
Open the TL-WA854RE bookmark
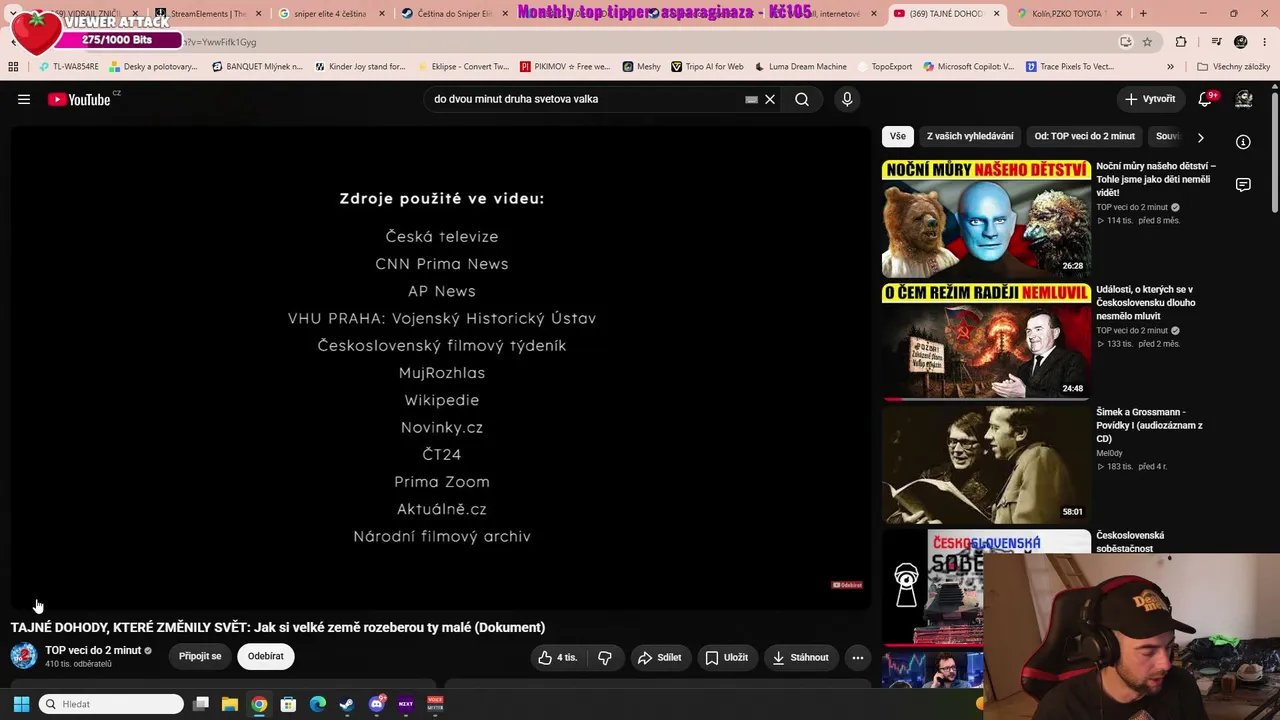[x=69, y=67]
